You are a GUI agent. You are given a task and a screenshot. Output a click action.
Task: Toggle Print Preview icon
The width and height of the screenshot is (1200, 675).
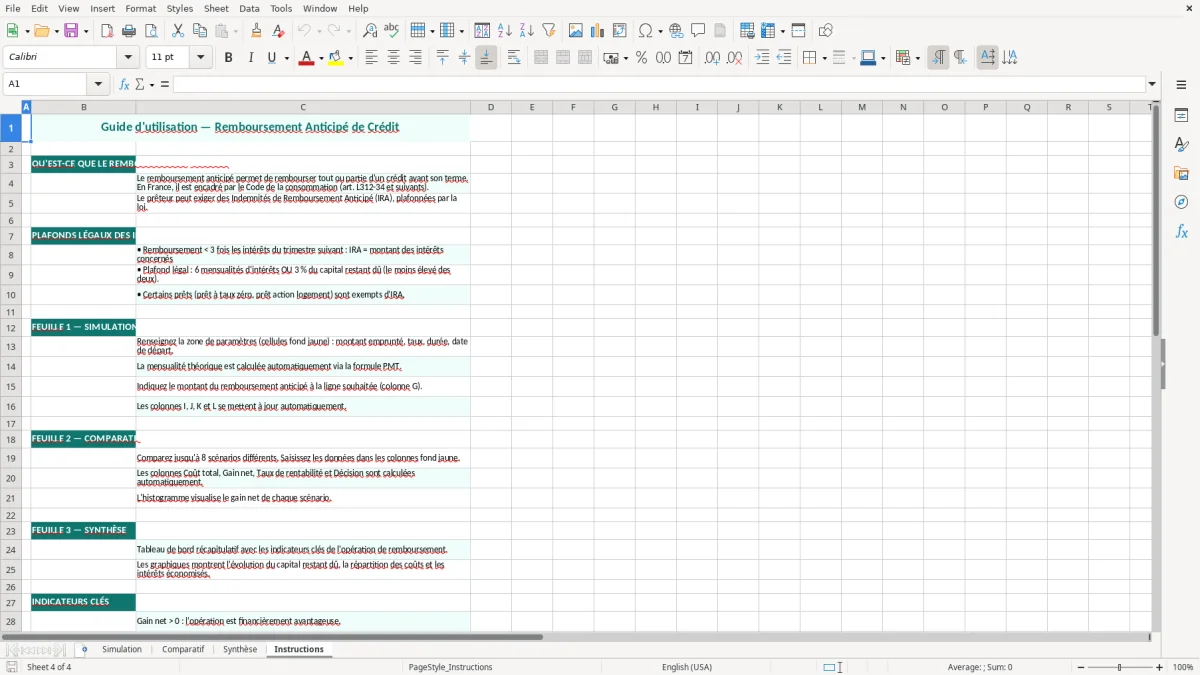(151, 31)
